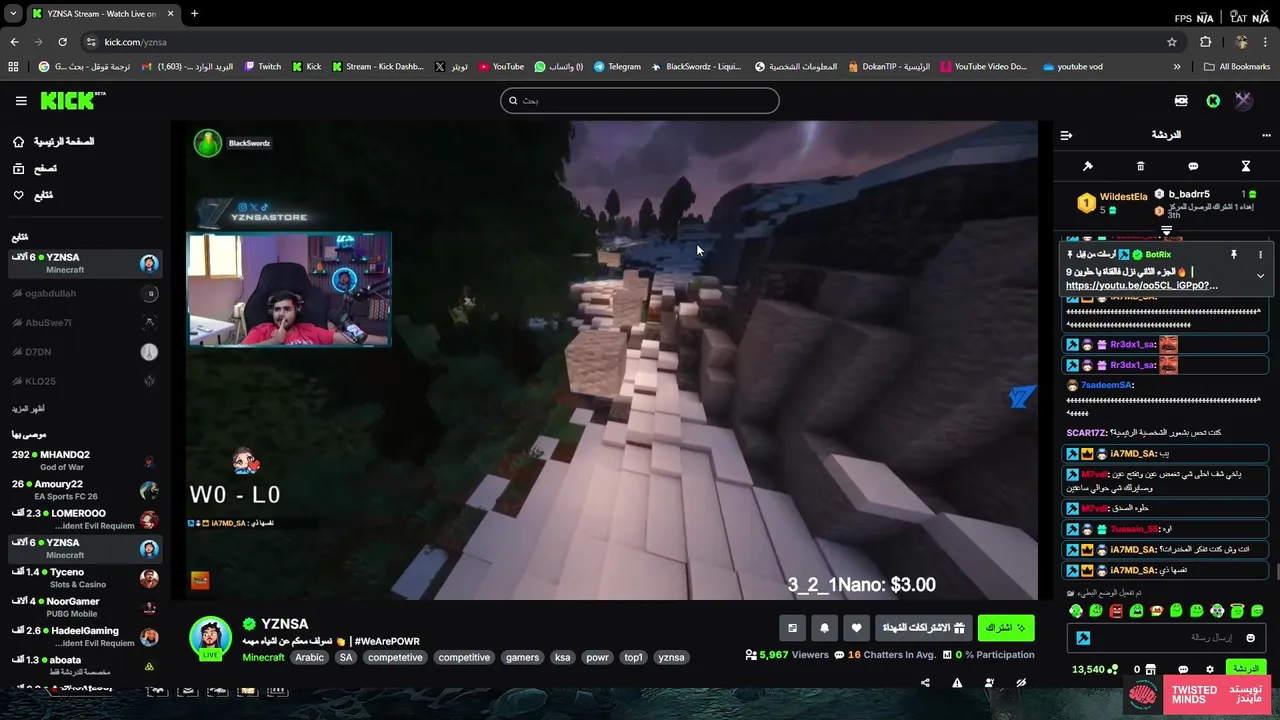Expand the pinned BotRix message chevron
The image size is (1280, 720).
[x=1260, y=276]
